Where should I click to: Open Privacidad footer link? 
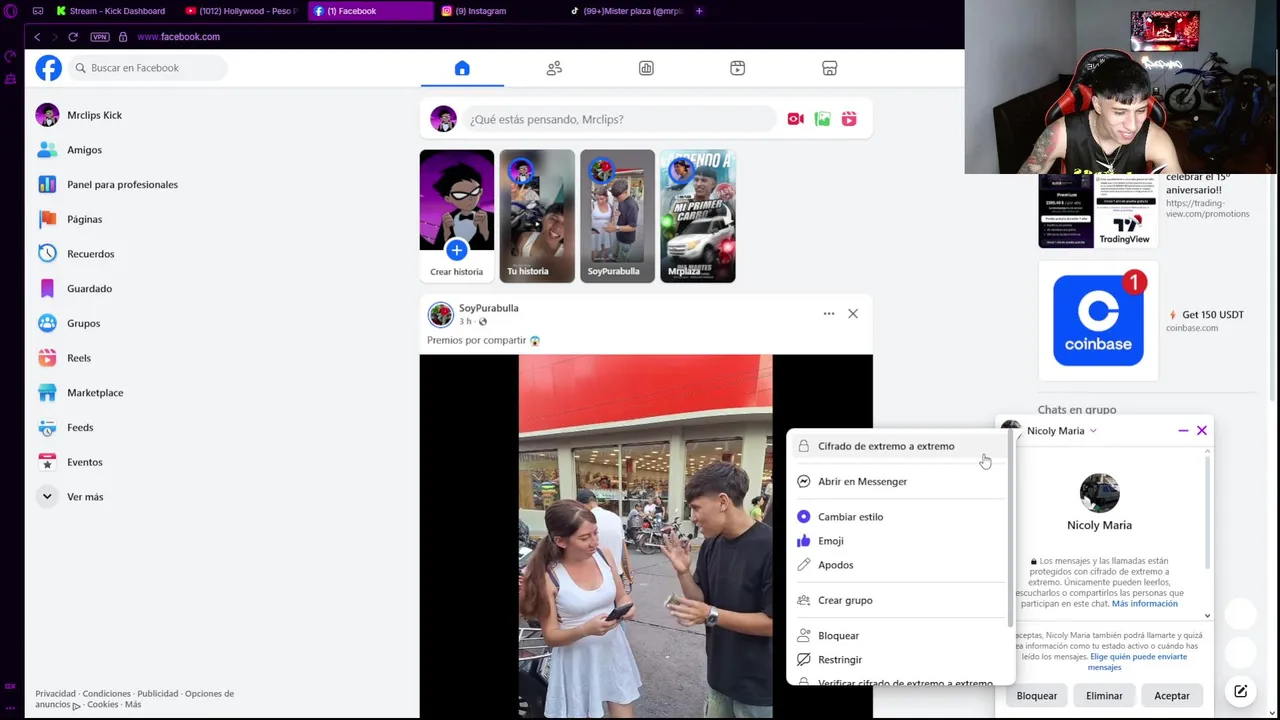click(55, 694)
